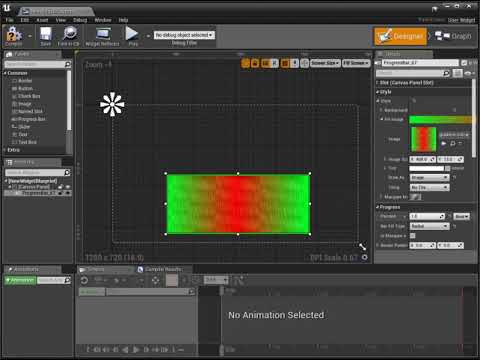Open the Asset menu
The height and width of the screenshot is (360, 480).
(42, 20)
